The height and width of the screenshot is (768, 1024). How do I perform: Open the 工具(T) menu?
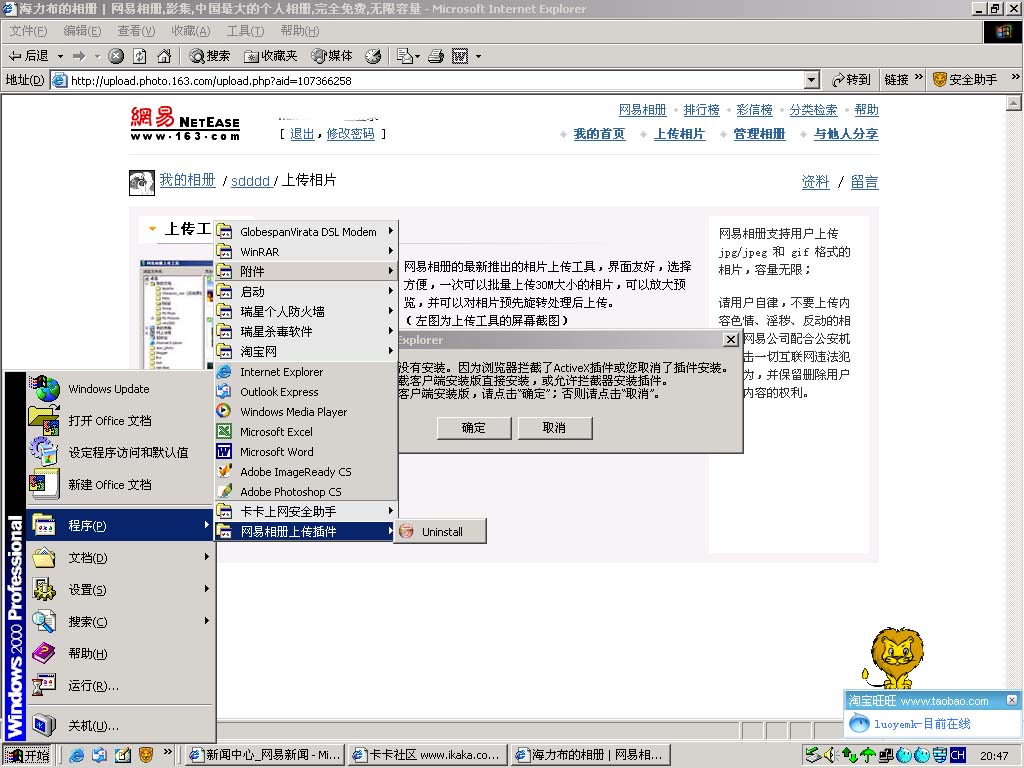[246, 31]
